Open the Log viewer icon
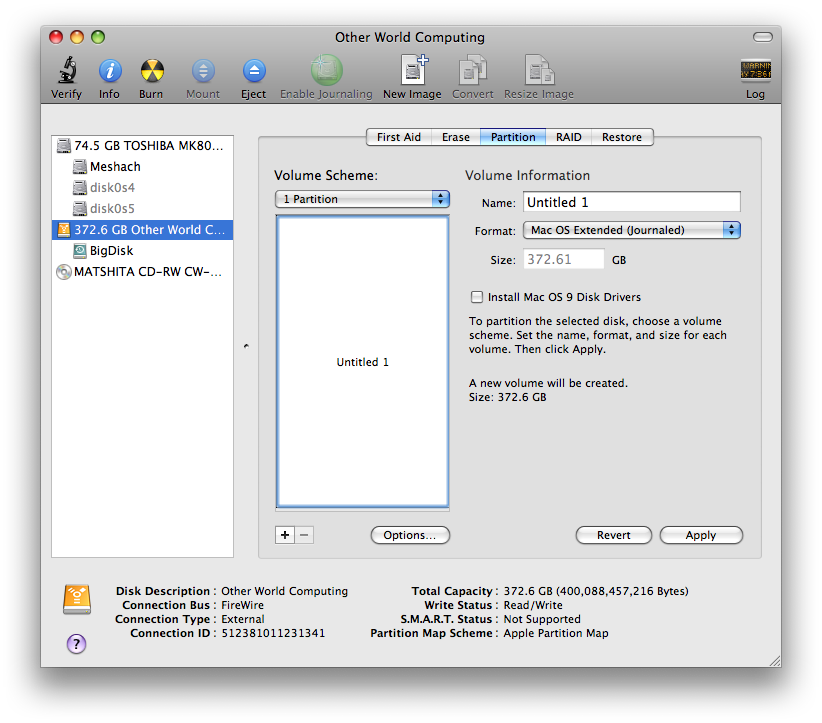Screen dimensions: 822x723 click(755, 70)
